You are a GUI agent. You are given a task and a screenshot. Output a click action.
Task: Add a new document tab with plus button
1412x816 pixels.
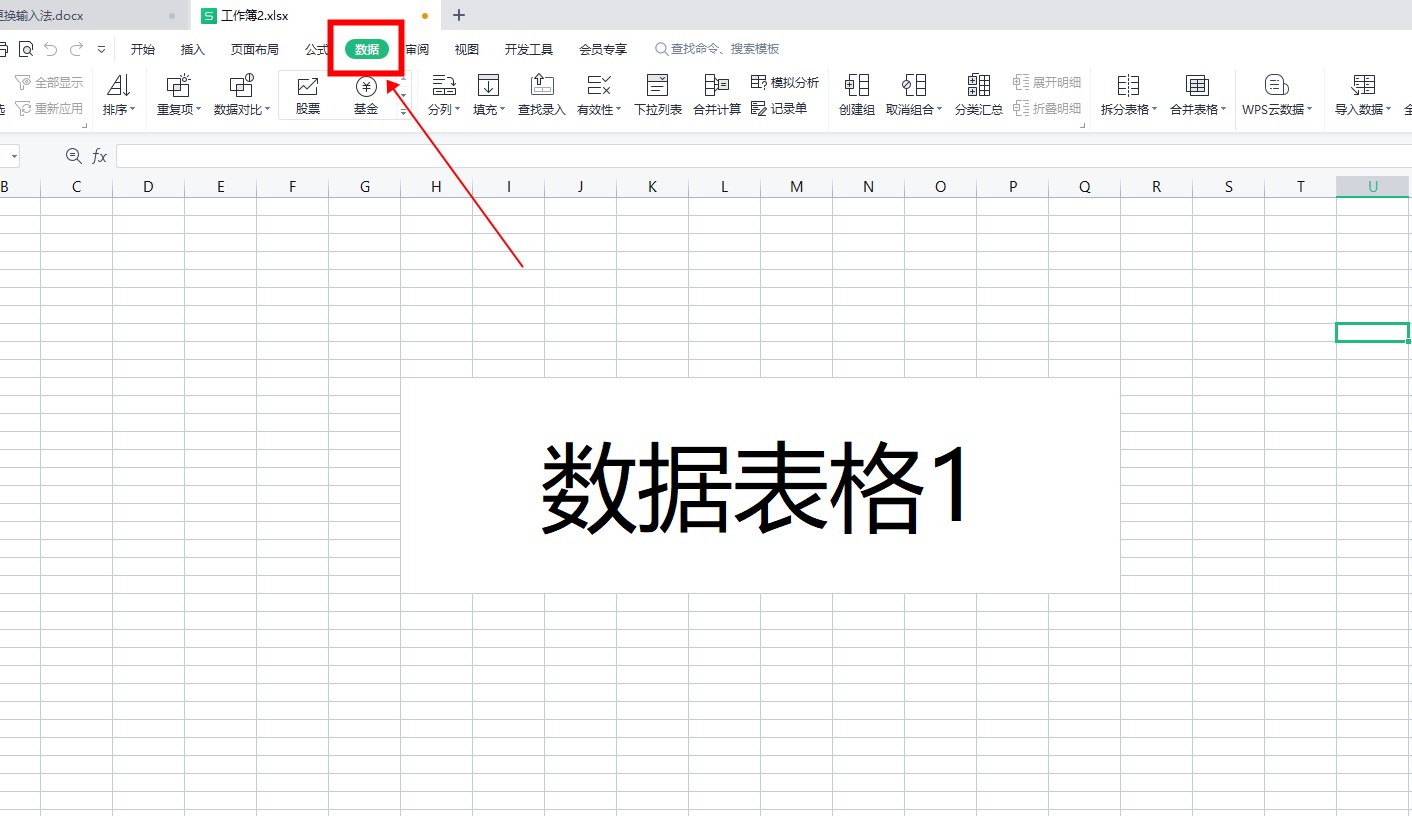coord(459,15)
